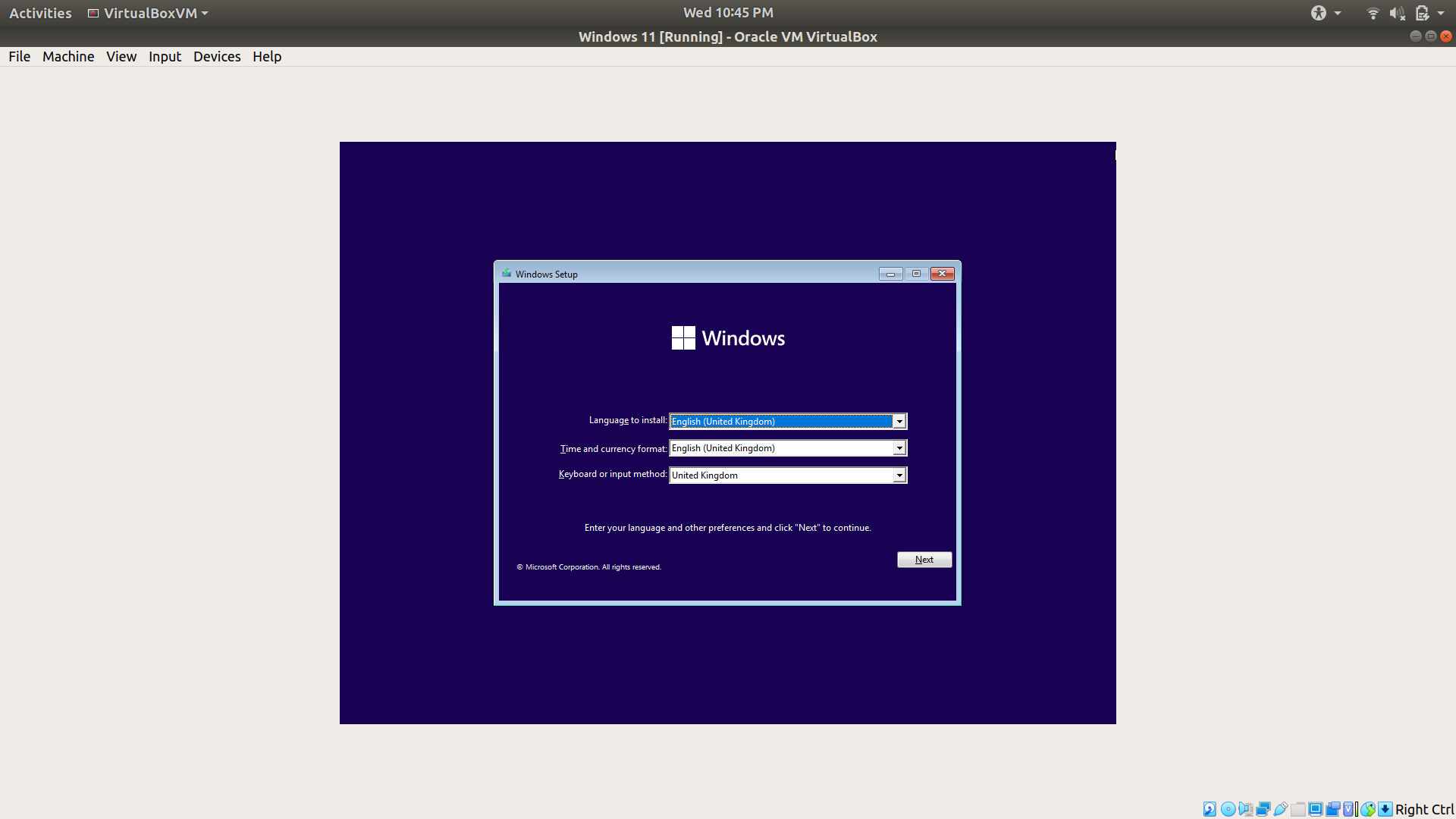Expand the Keyboard or input method dropdown arrow

click(899, 475)
